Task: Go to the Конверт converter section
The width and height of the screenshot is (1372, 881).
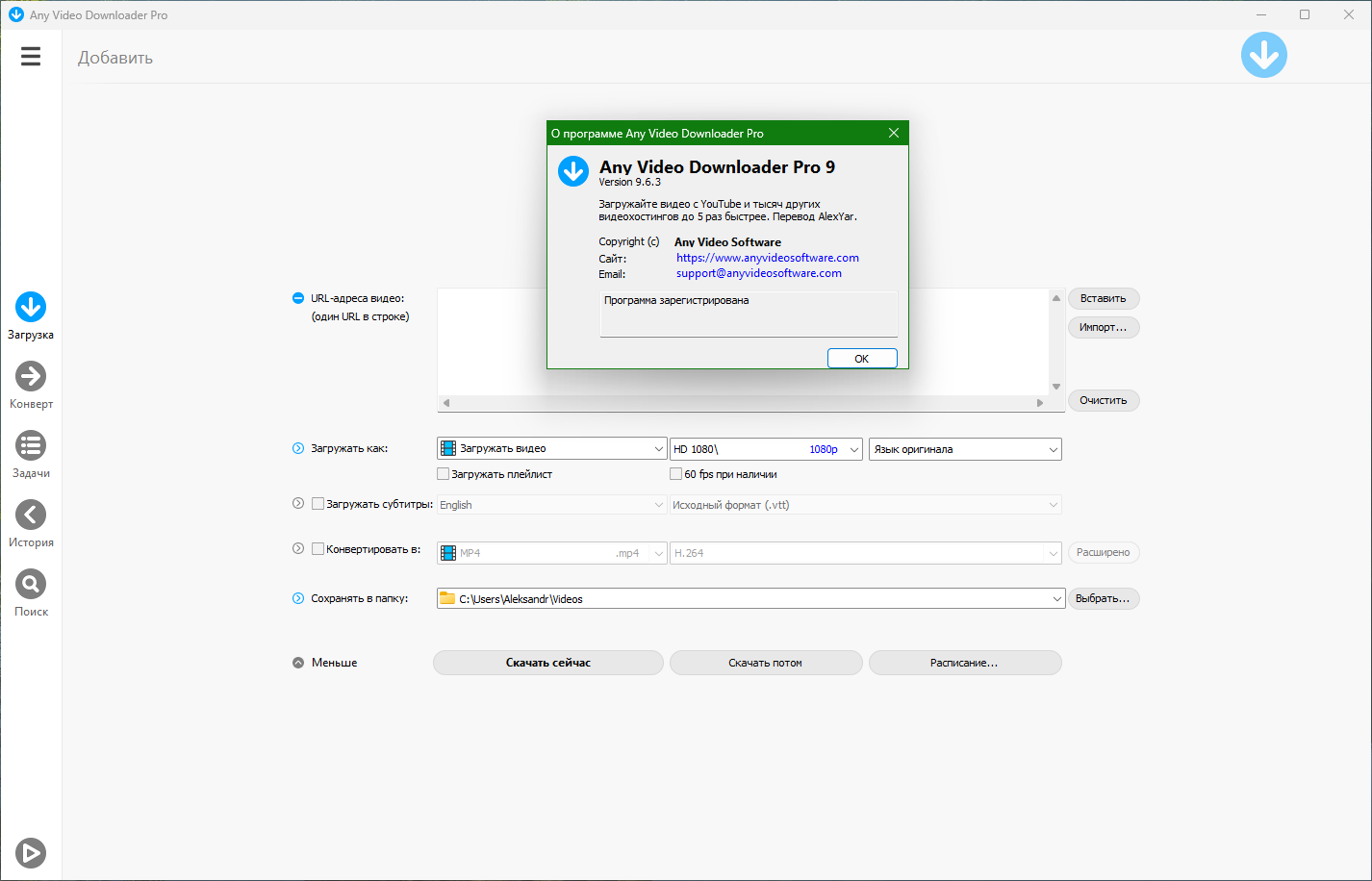Action: 31,386
